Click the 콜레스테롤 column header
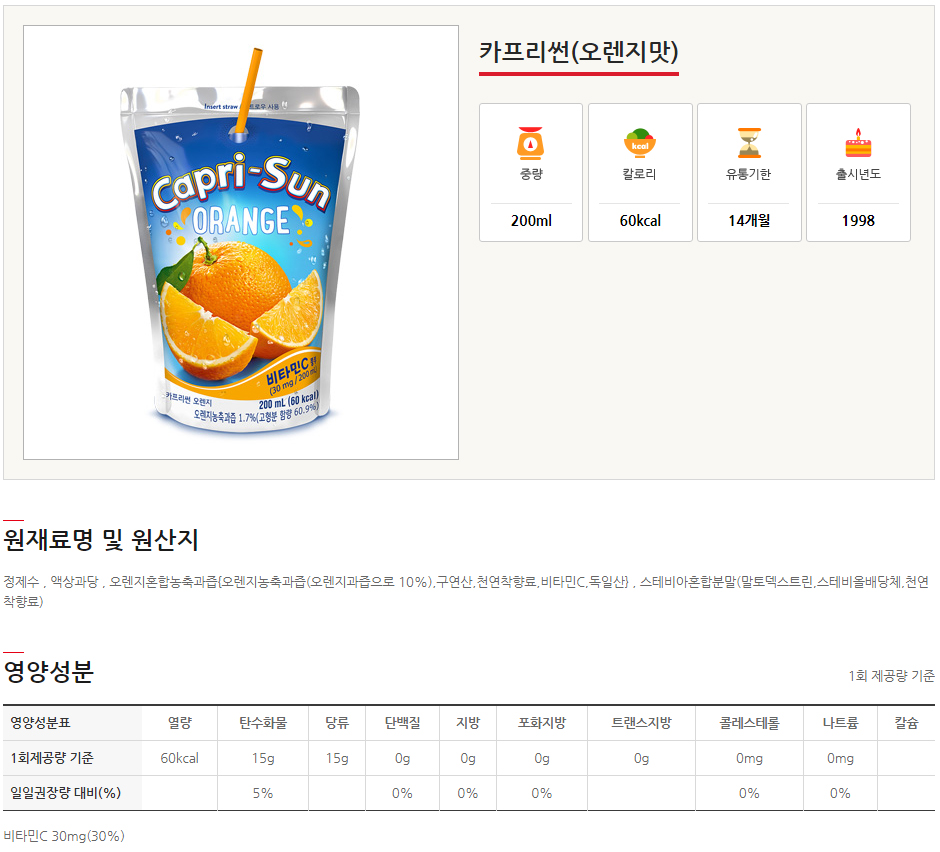Screen dimensions: 940x852 click(x=749, y=722)
